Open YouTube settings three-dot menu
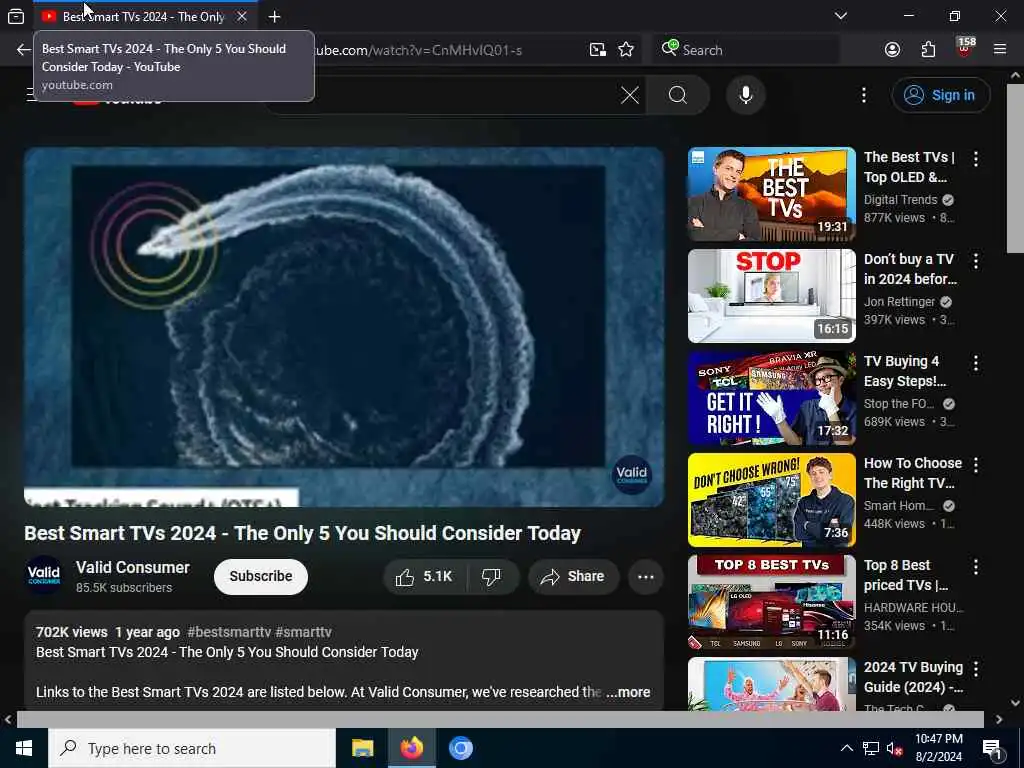1024x768 pixels. click(x=863, y=95)
